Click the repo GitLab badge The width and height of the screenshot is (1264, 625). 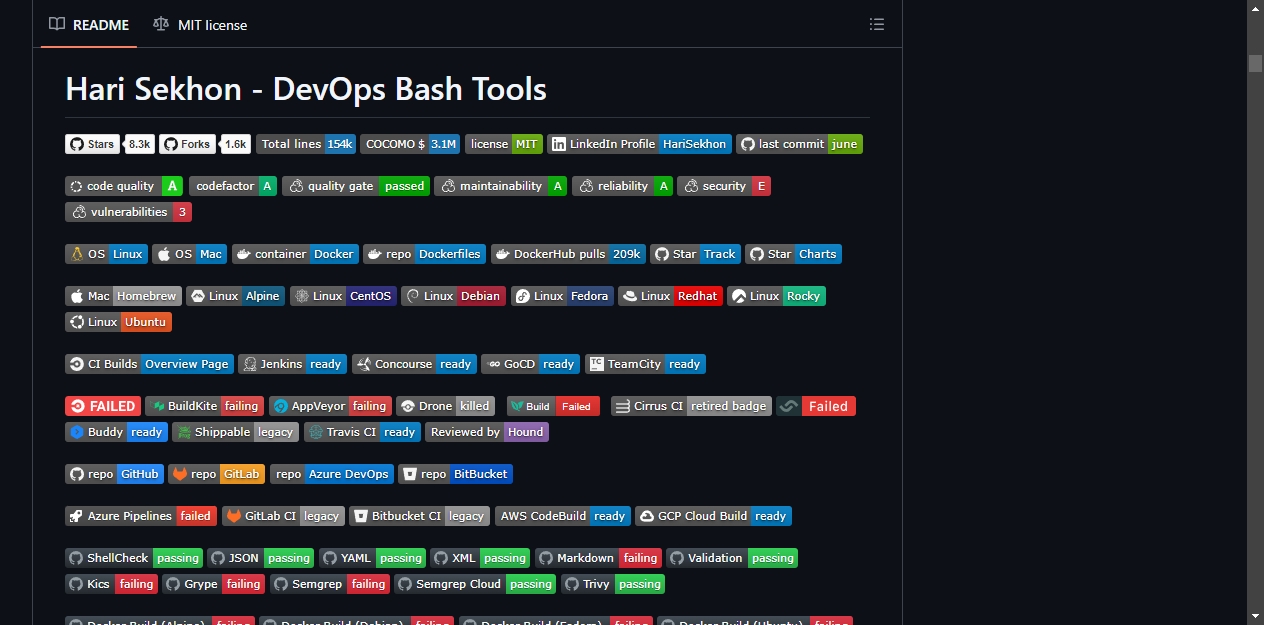pyautogui.click(x=217, y=474)
